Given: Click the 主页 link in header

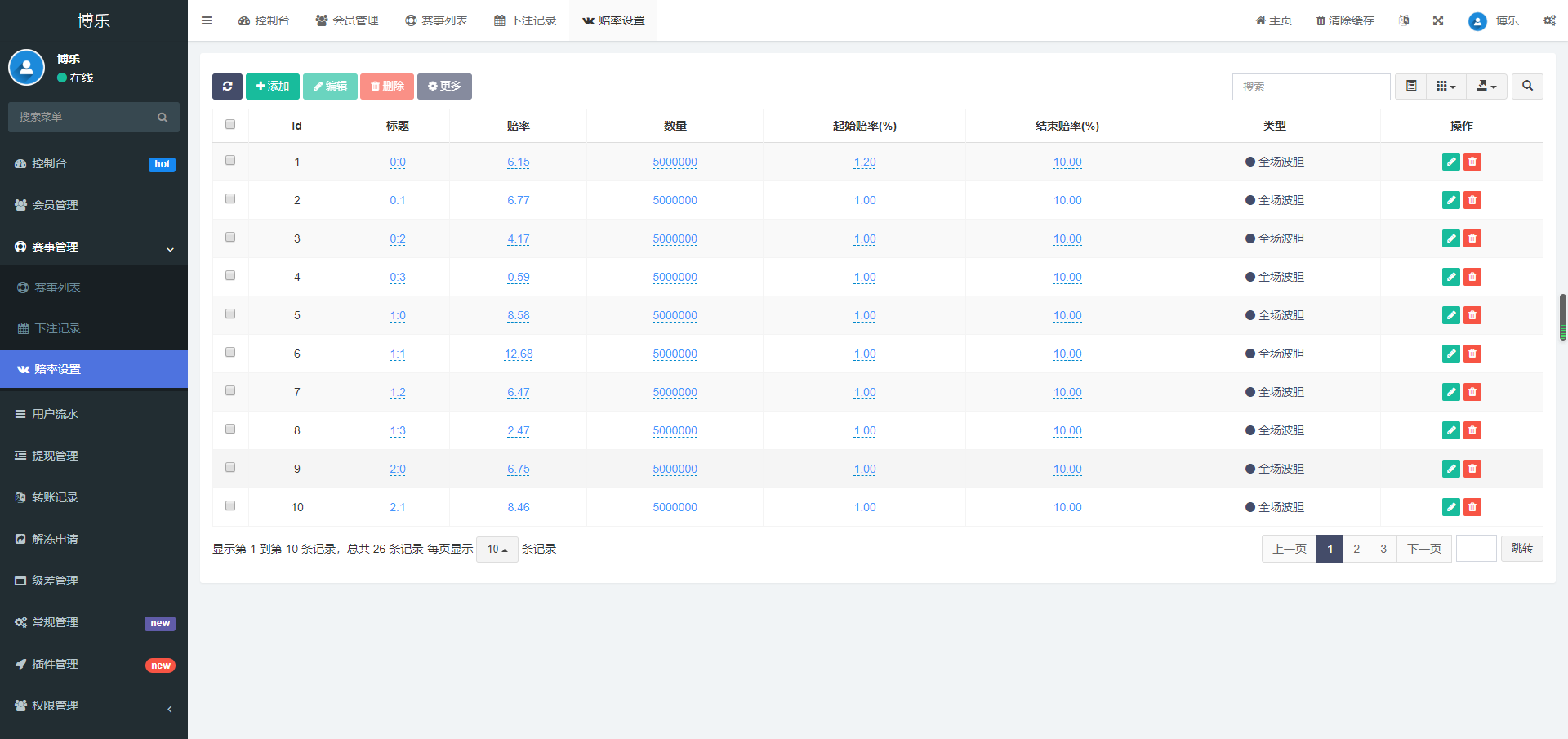Looking at the screenshot, I should [1274, 20].
